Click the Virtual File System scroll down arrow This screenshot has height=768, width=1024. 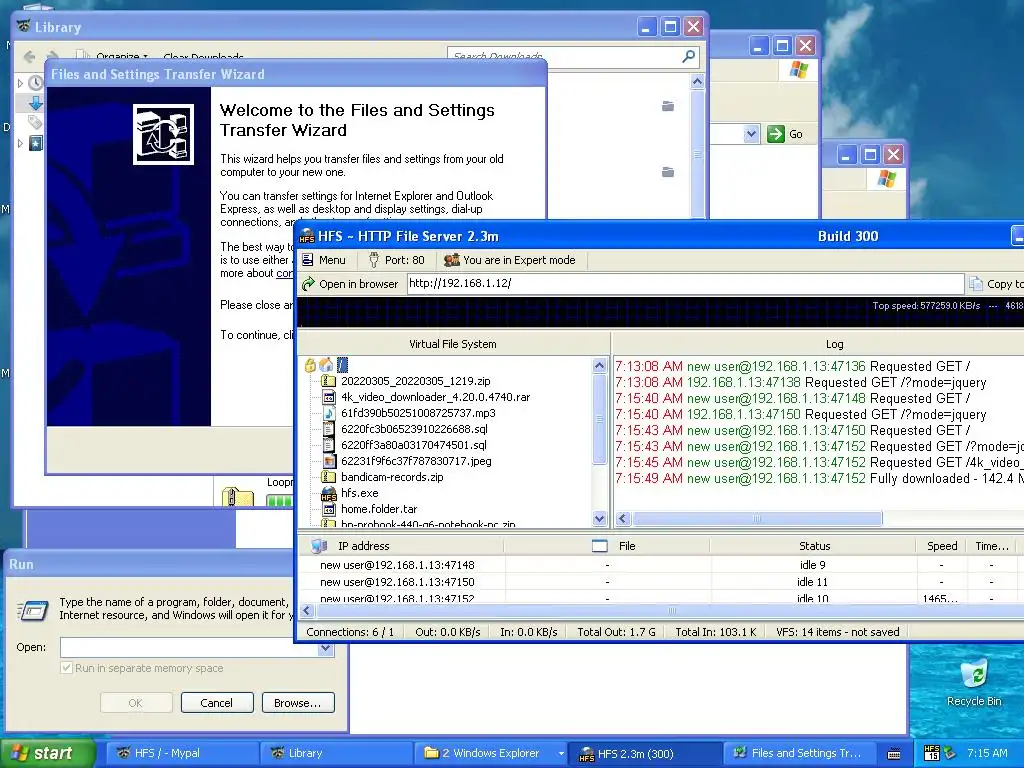click(600, 519)
